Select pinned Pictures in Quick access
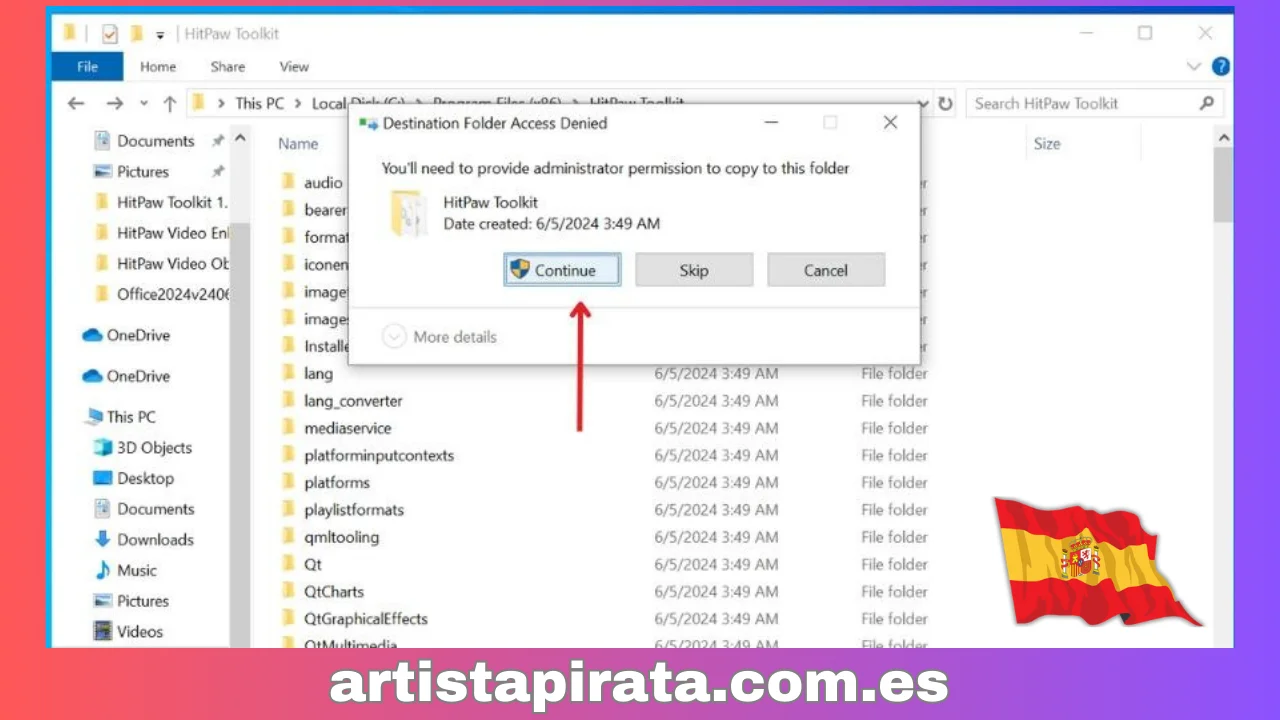Image resolution: width=1280 pixels, height=720 pixels. [143, 172]
